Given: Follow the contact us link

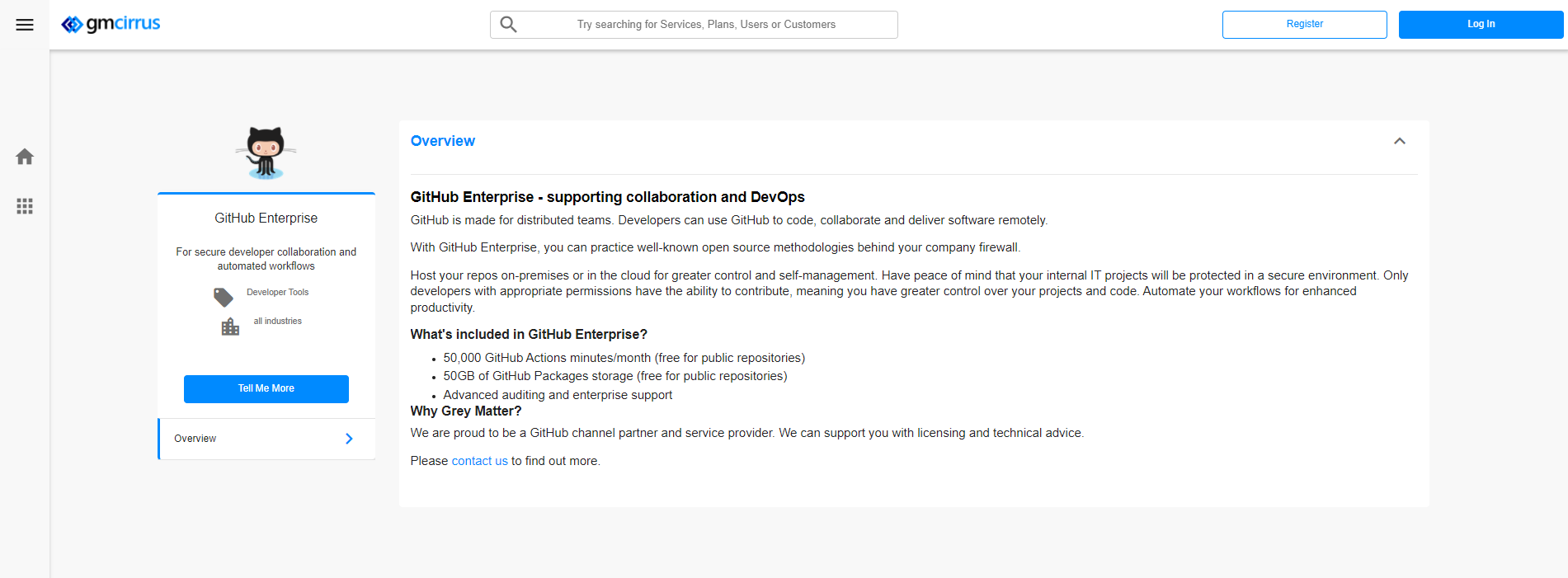Looking at the screenshot, I should [480, 461].
